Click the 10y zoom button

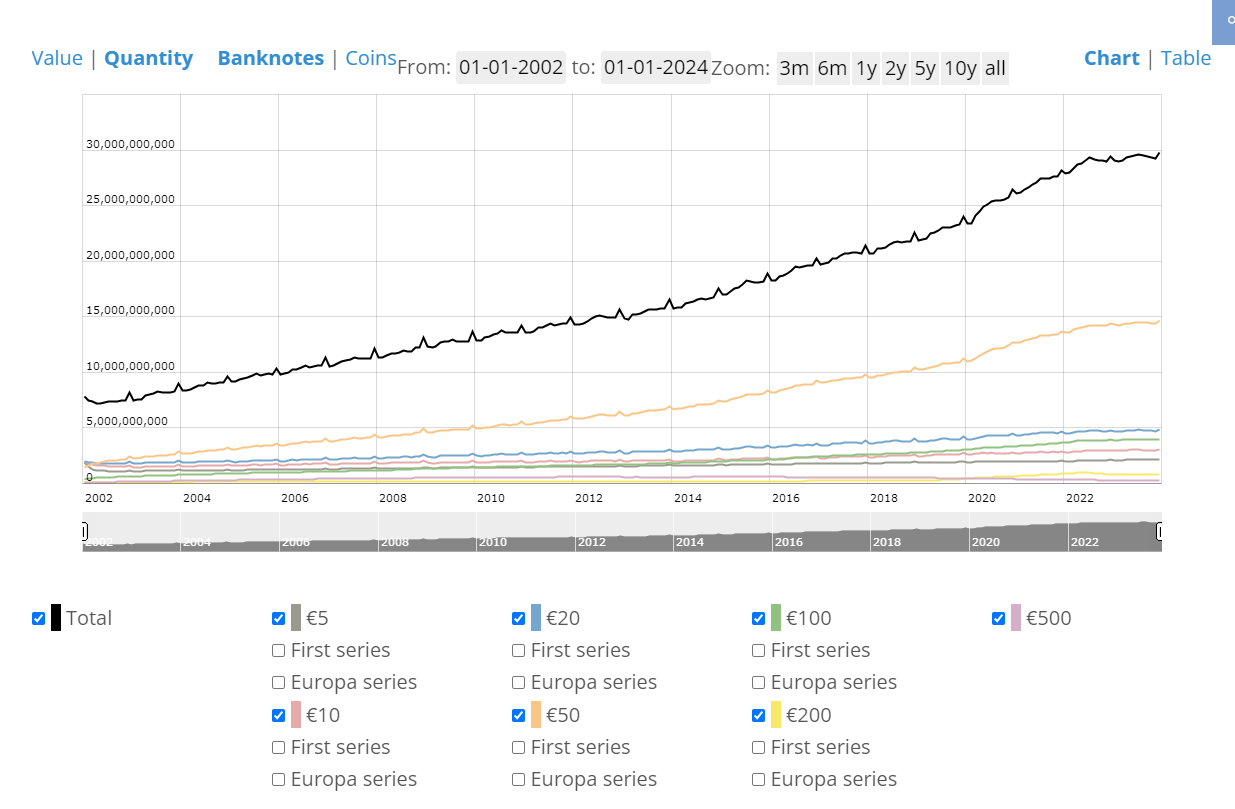coord(960,68)
